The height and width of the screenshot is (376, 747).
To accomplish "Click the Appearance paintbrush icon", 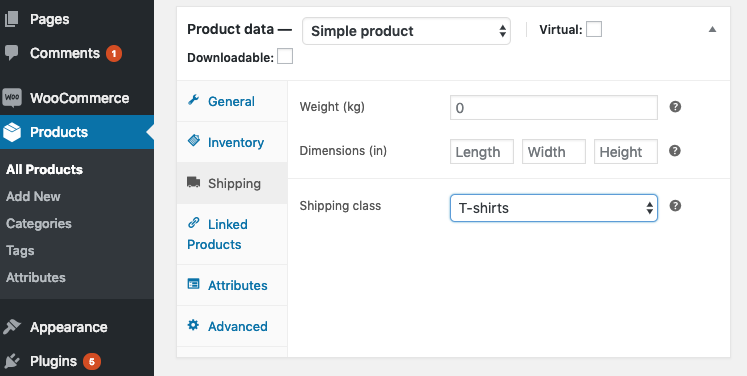I will (11, 327).
